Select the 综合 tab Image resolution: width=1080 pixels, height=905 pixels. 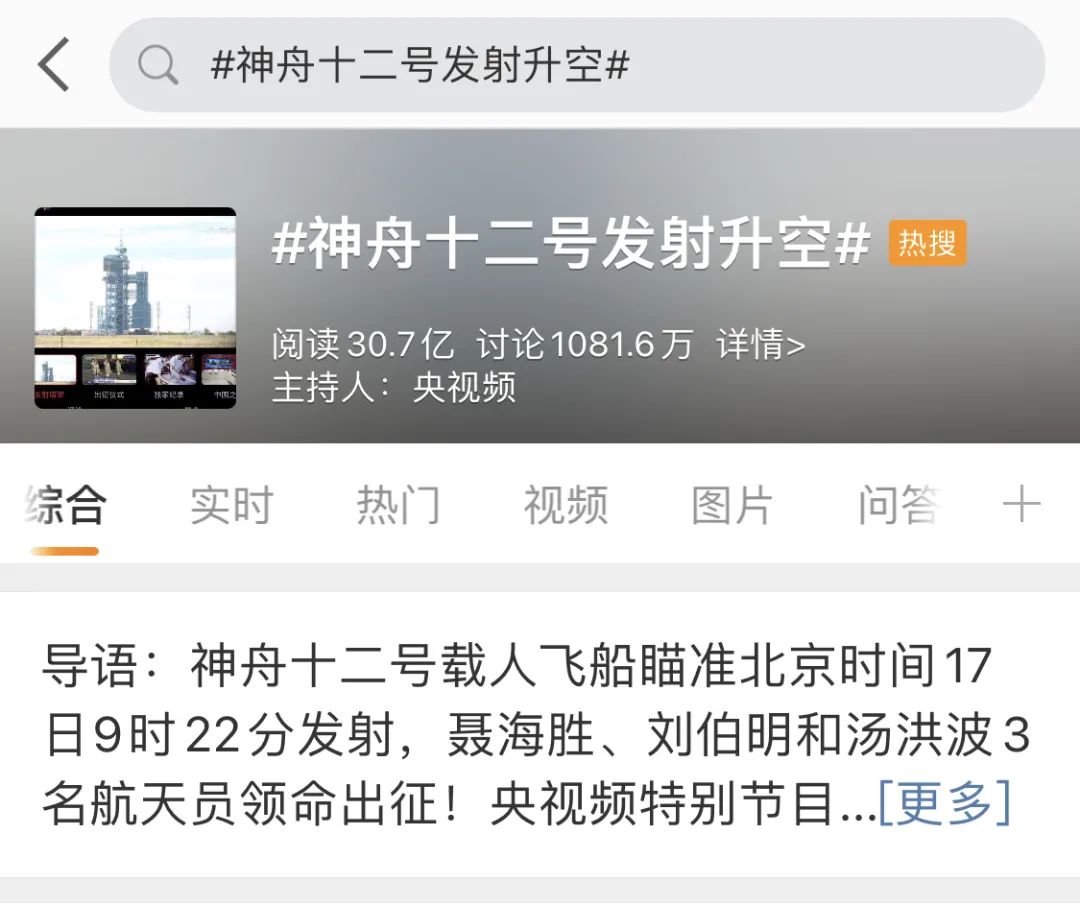[x=65, y=505]
